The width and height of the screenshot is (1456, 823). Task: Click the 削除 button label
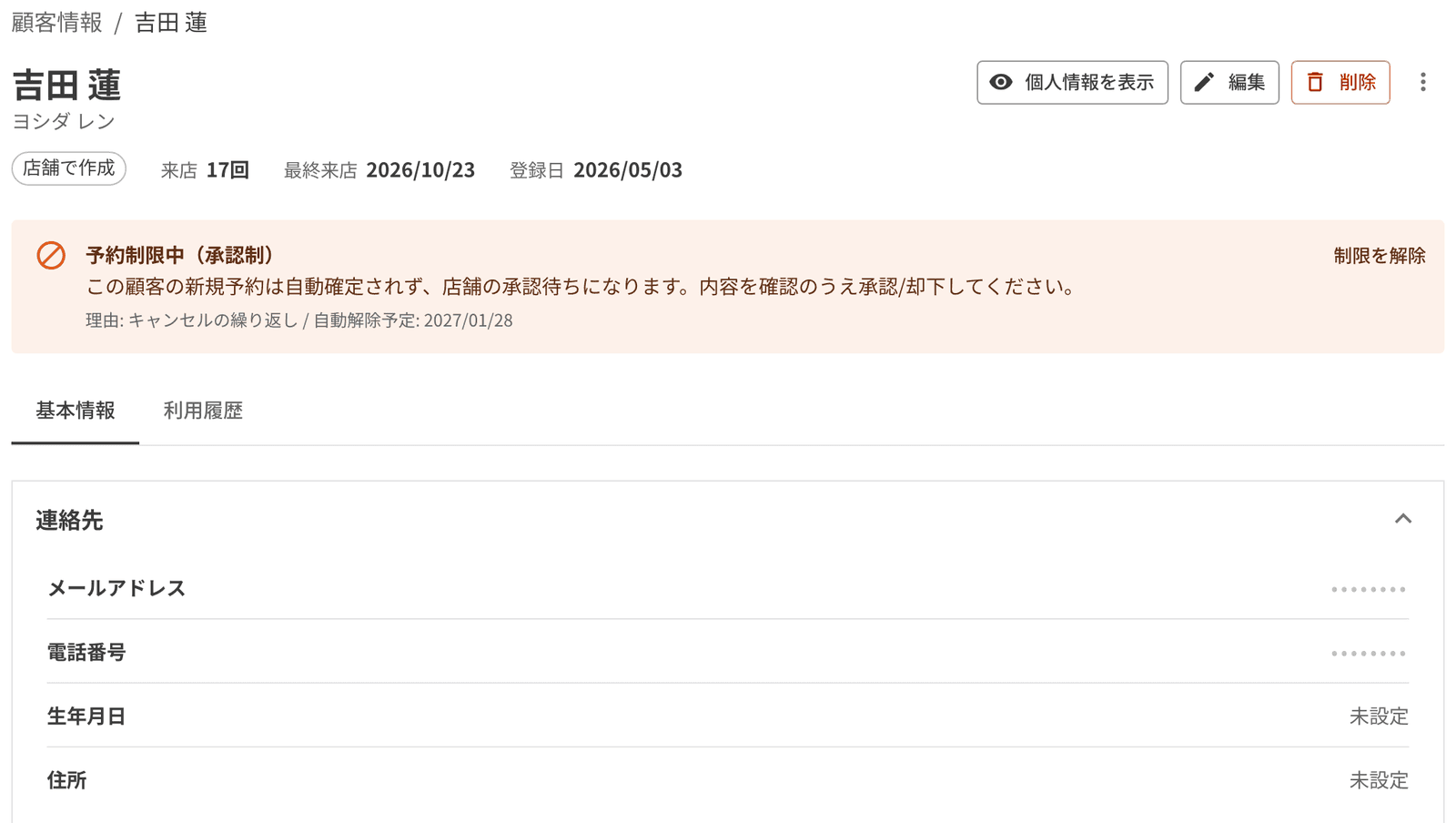coord(1357,82)
